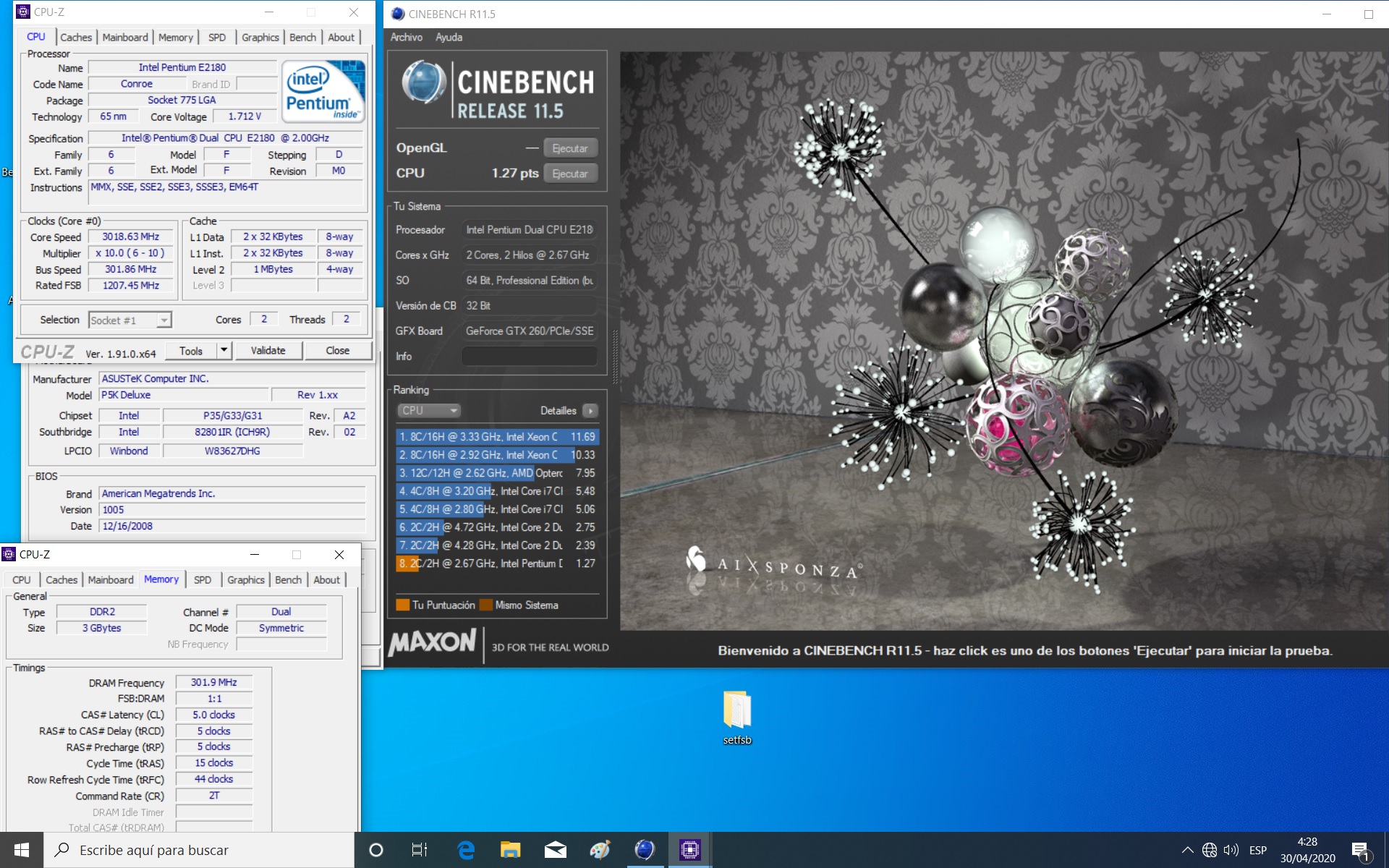Click the ASUSTeK Computer INC. manufacturer field
Viewport: 1389px width, 868px height.
click(x=231, y=378)
